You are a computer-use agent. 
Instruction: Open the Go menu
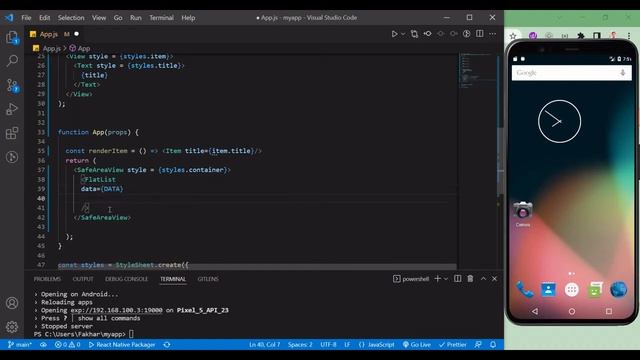[x=118, y=18]
